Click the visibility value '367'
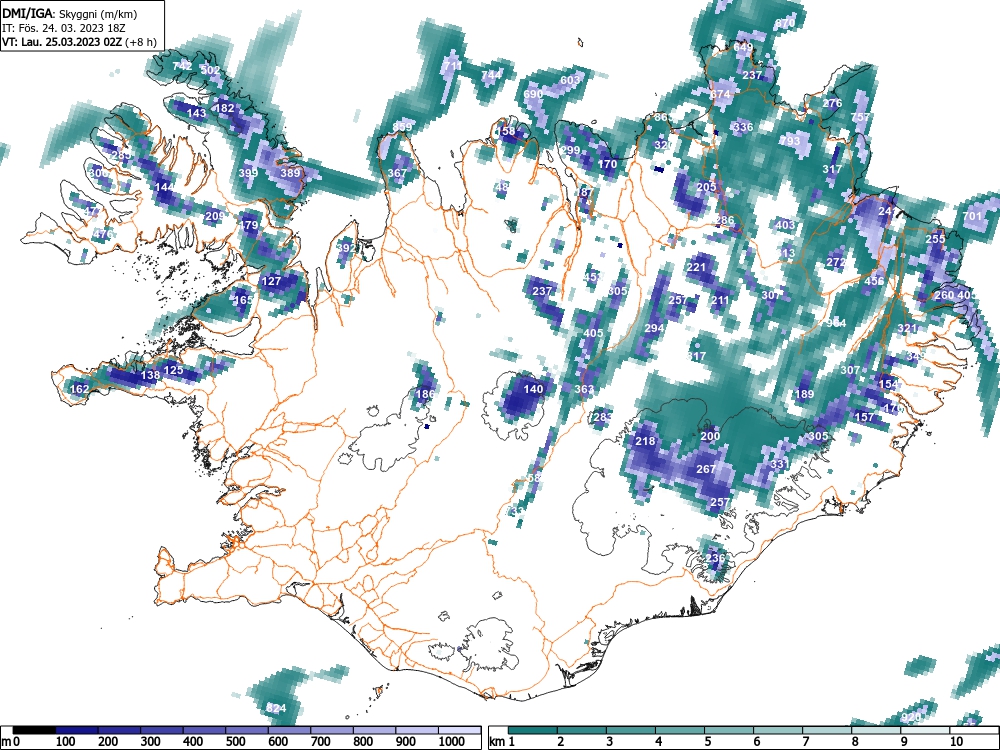 [x=397, y=173]
